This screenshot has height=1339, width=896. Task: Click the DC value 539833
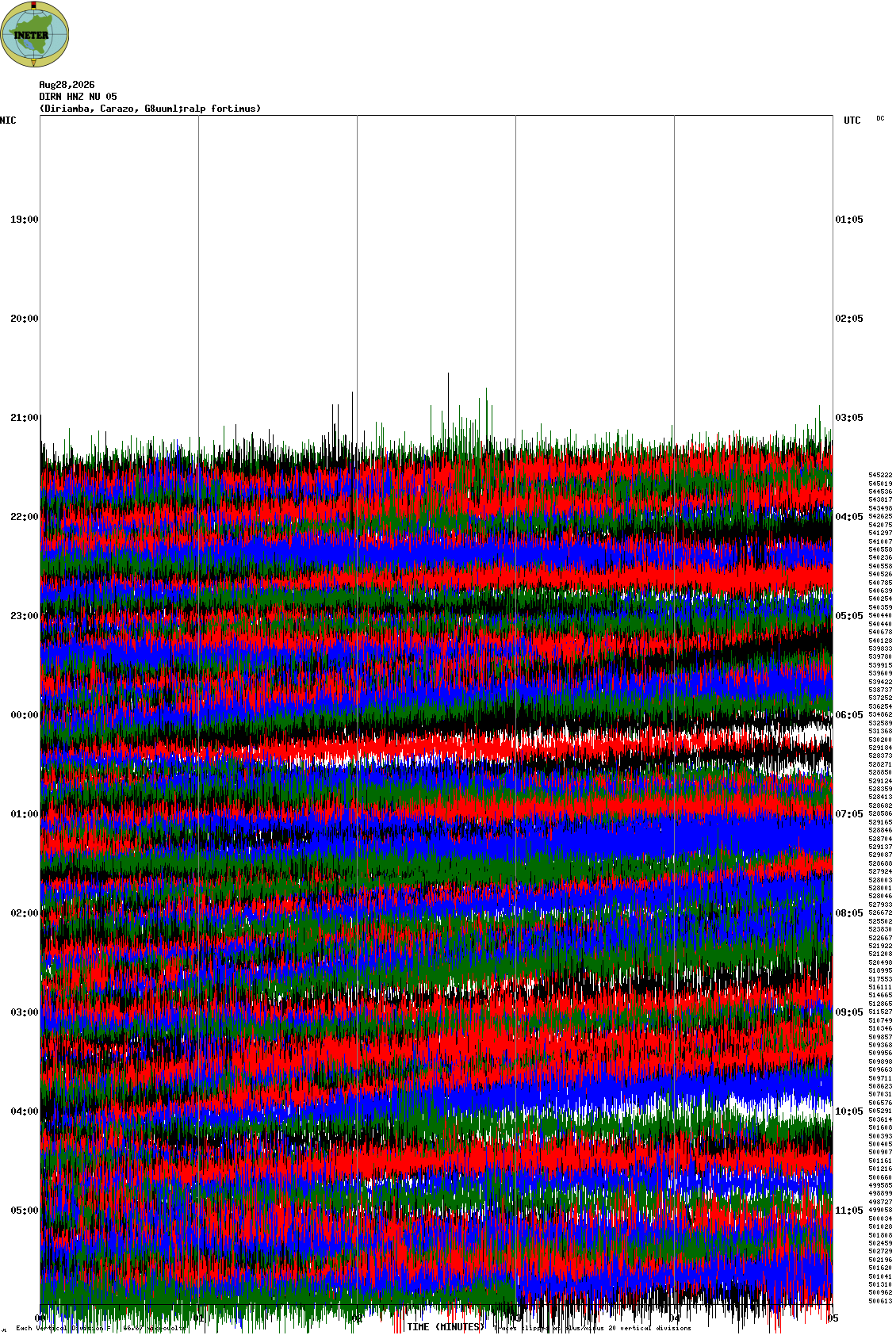pos(880,649)
